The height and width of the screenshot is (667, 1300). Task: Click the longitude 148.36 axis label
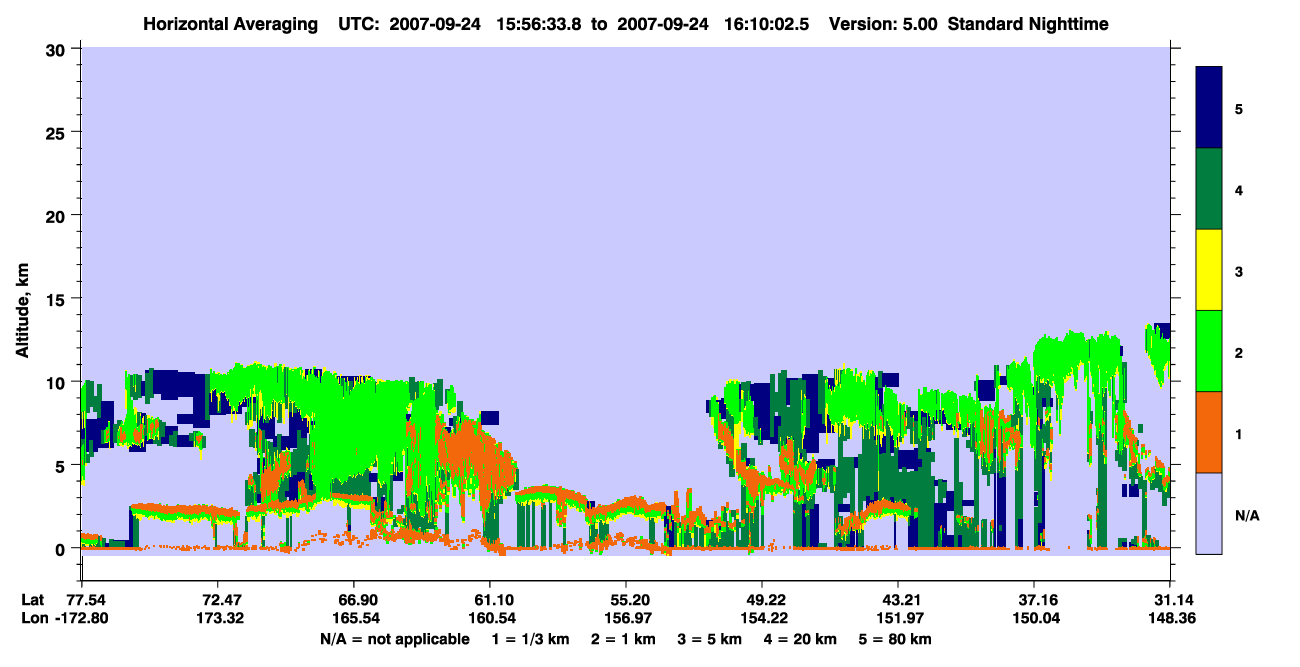pos(1170,618)
